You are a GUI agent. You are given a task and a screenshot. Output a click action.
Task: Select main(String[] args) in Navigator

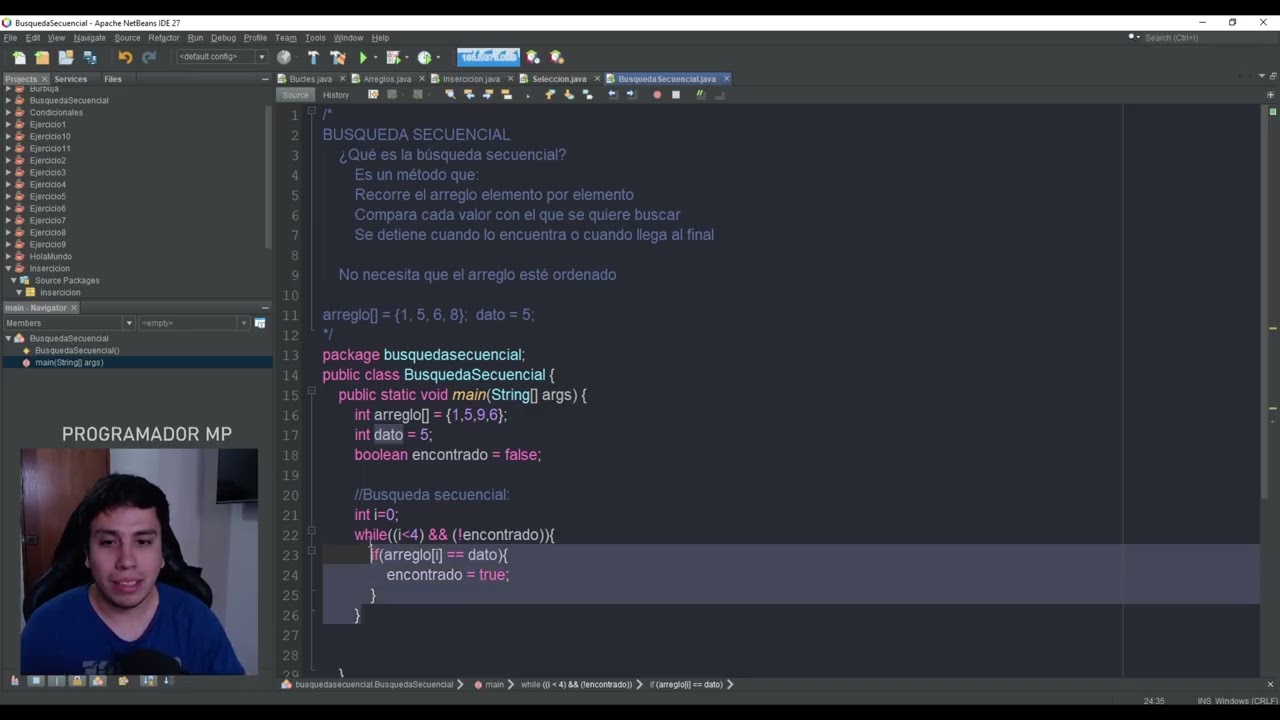[69, 362]
